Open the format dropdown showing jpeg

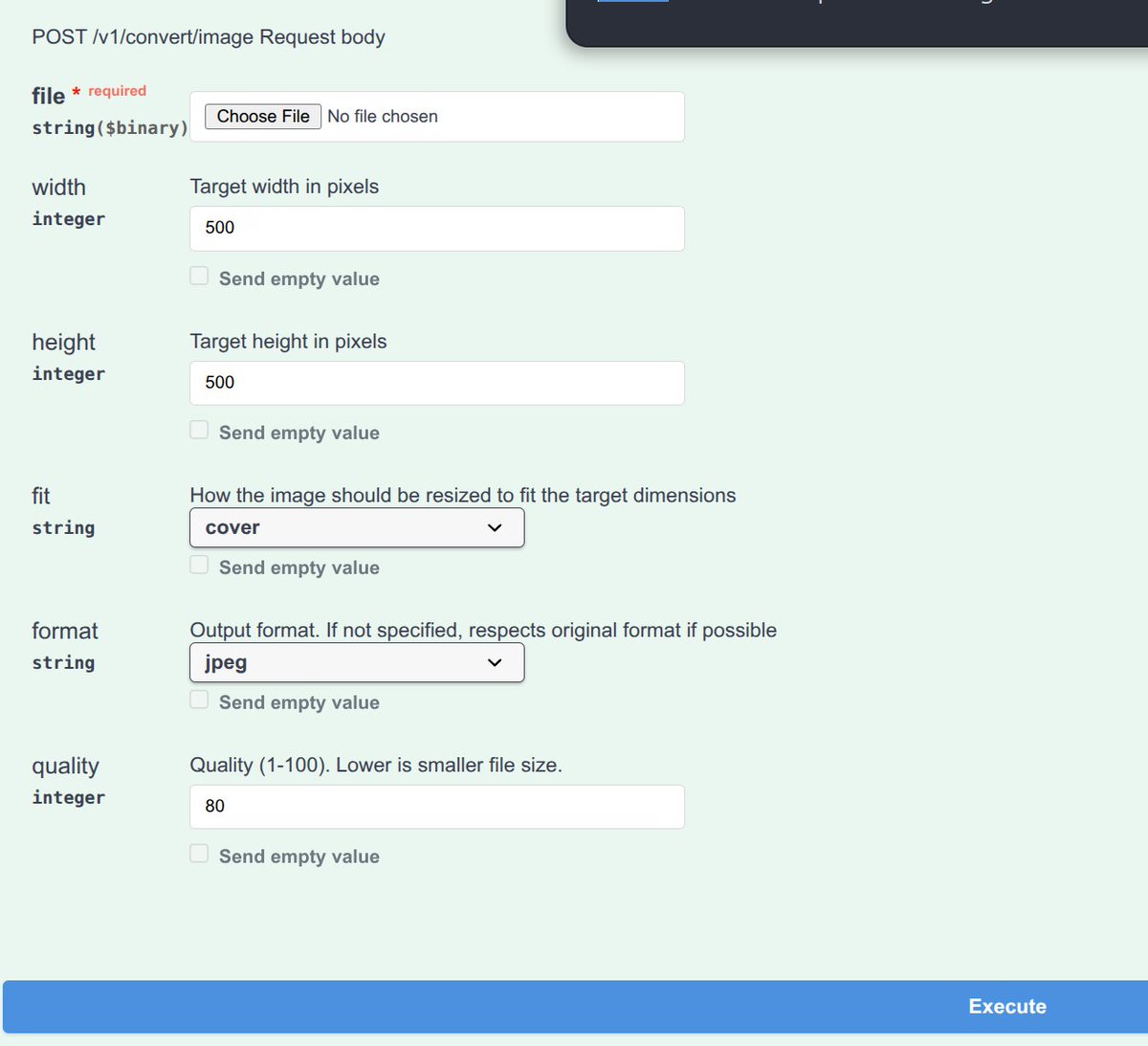coord(356,662)
